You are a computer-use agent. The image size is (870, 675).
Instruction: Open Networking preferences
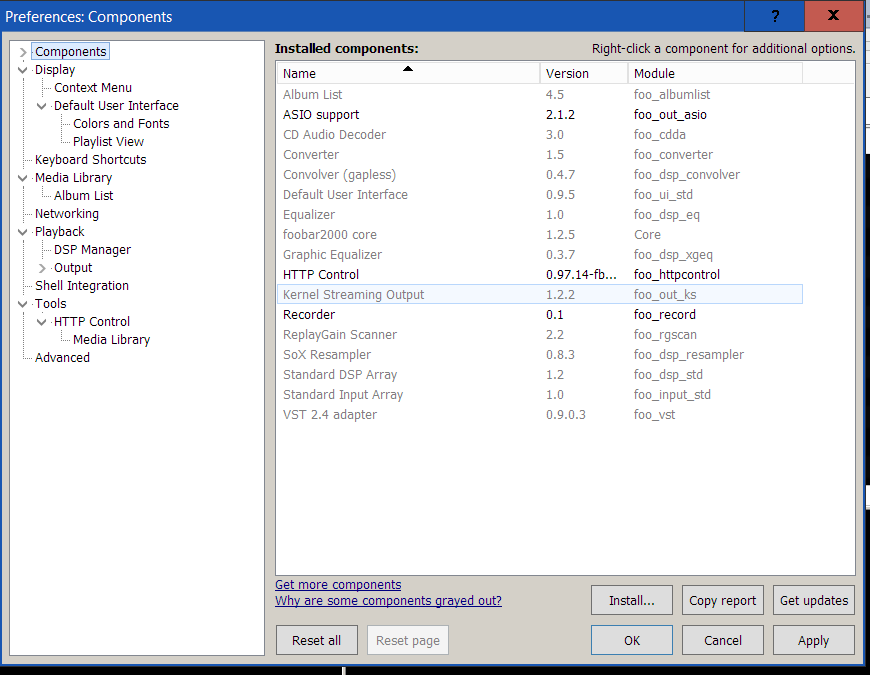67,214
